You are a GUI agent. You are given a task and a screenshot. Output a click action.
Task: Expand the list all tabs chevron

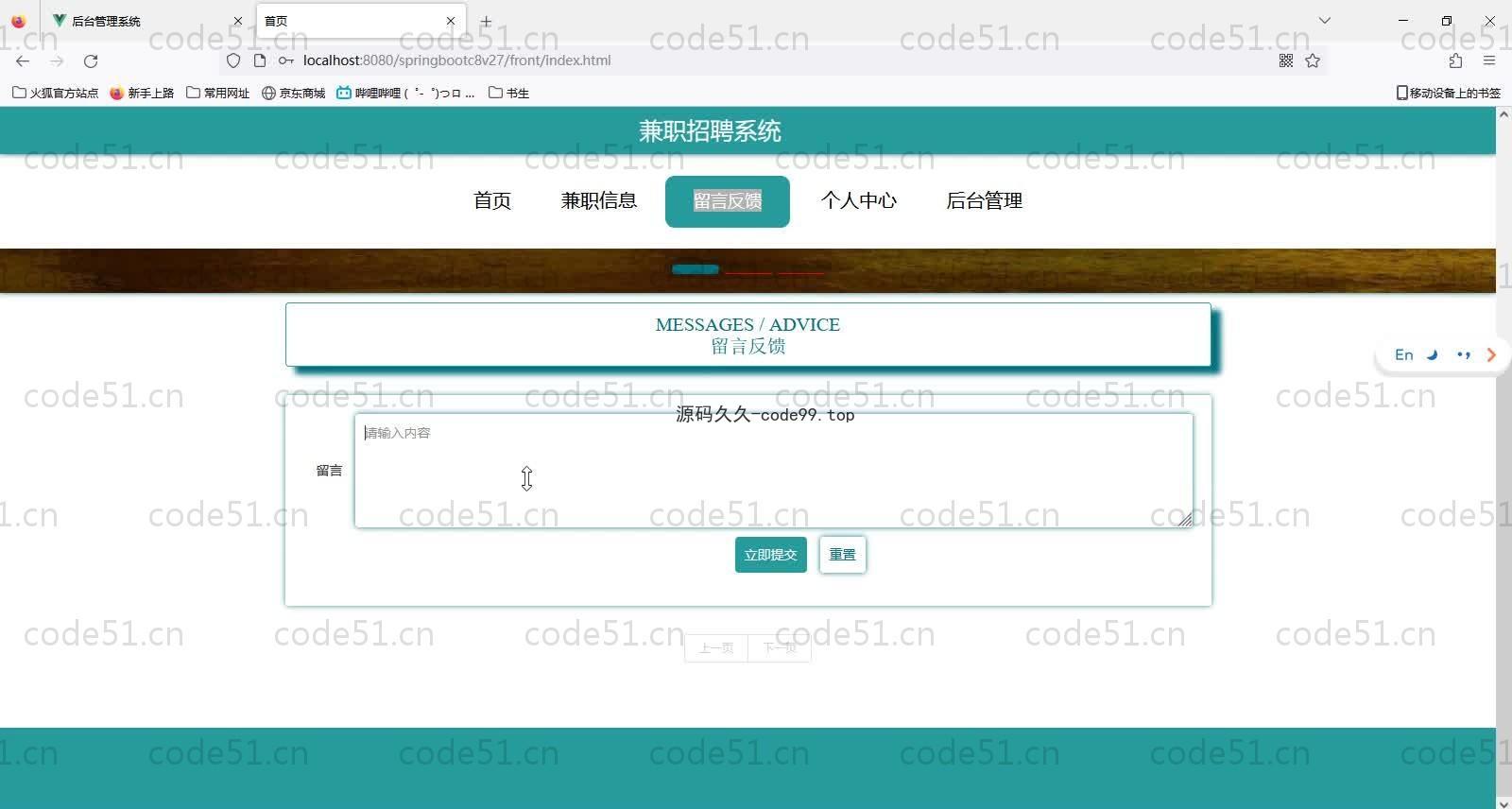(x=1325, y=20)
